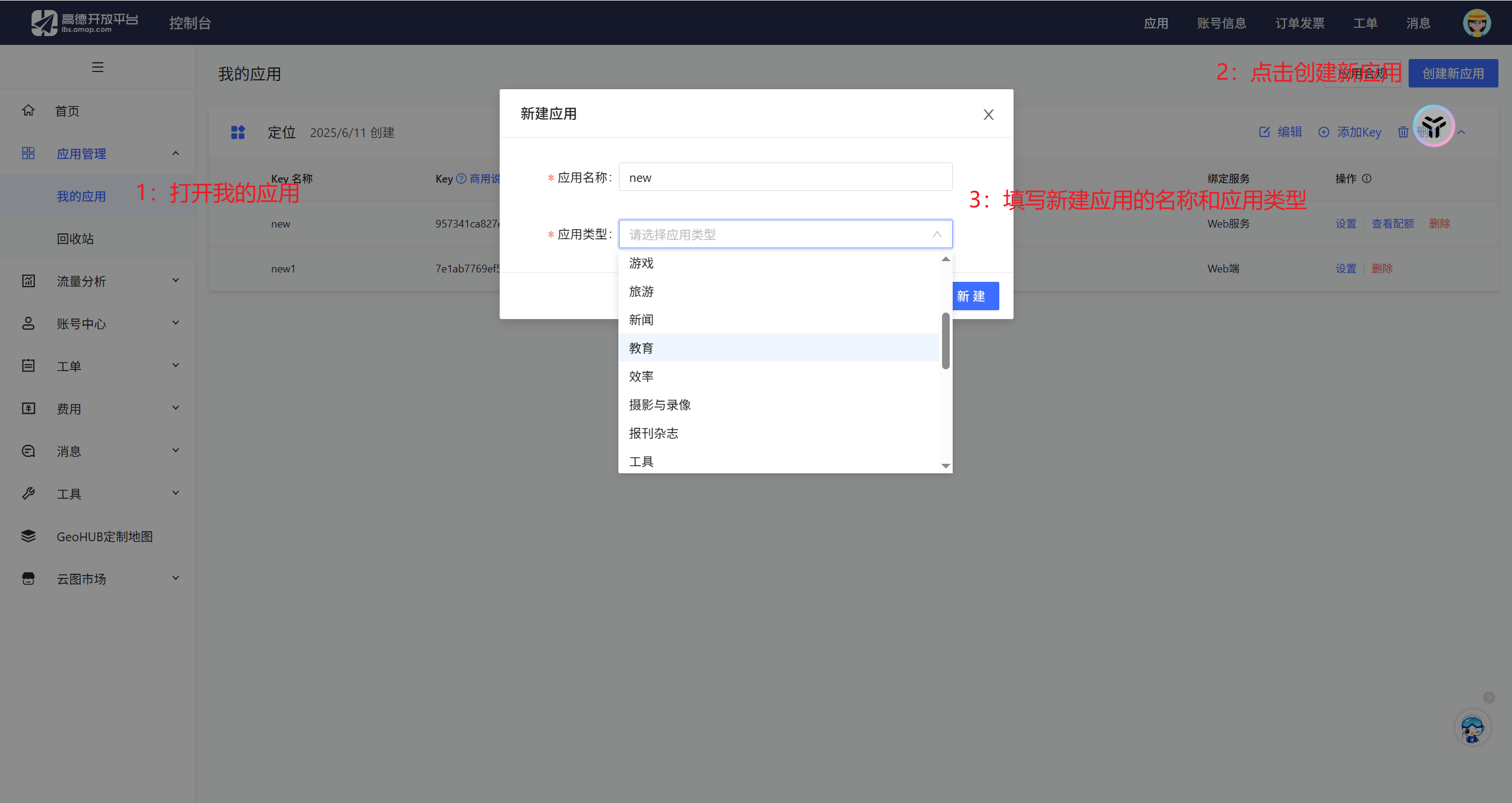Select 旅游 application type option
Viewport: 1512px width, 803px height.
(641, 291)
